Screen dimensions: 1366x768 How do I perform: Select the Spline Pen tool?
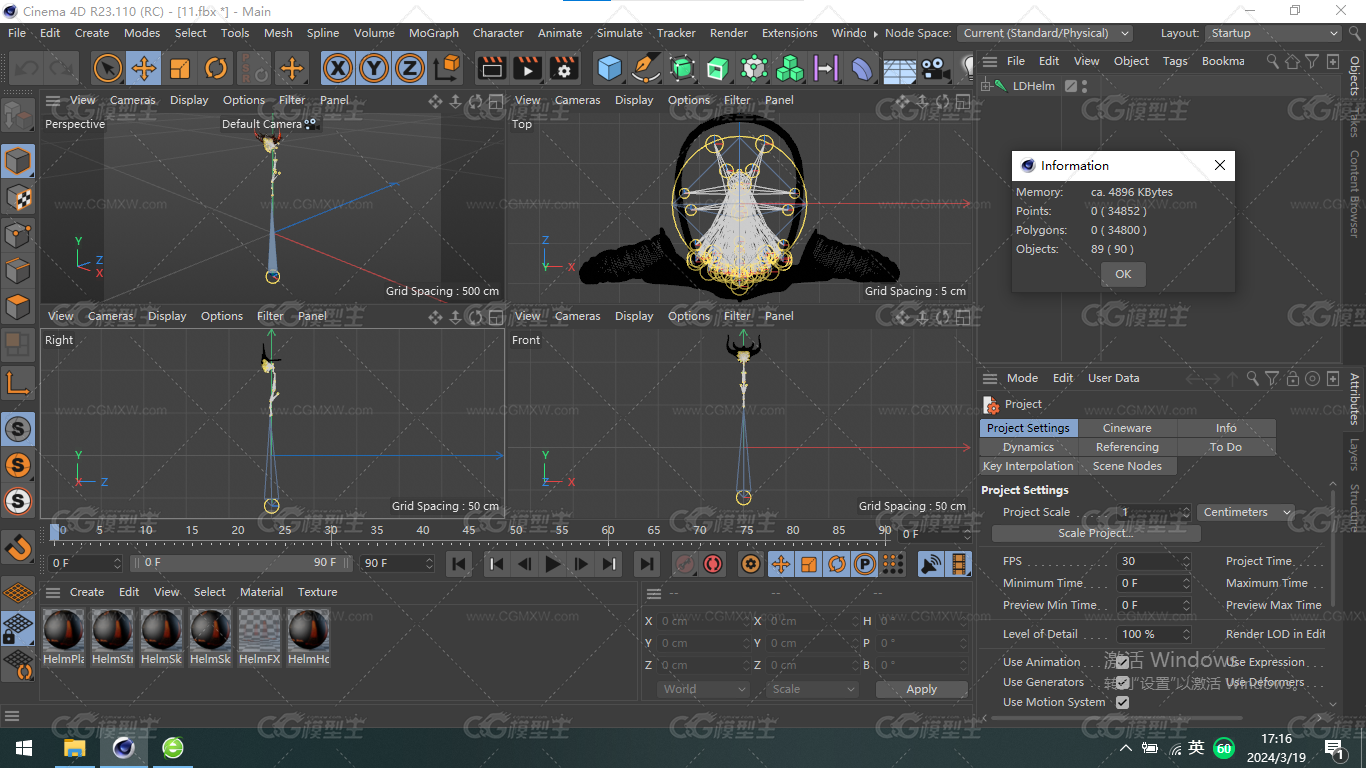646,68
